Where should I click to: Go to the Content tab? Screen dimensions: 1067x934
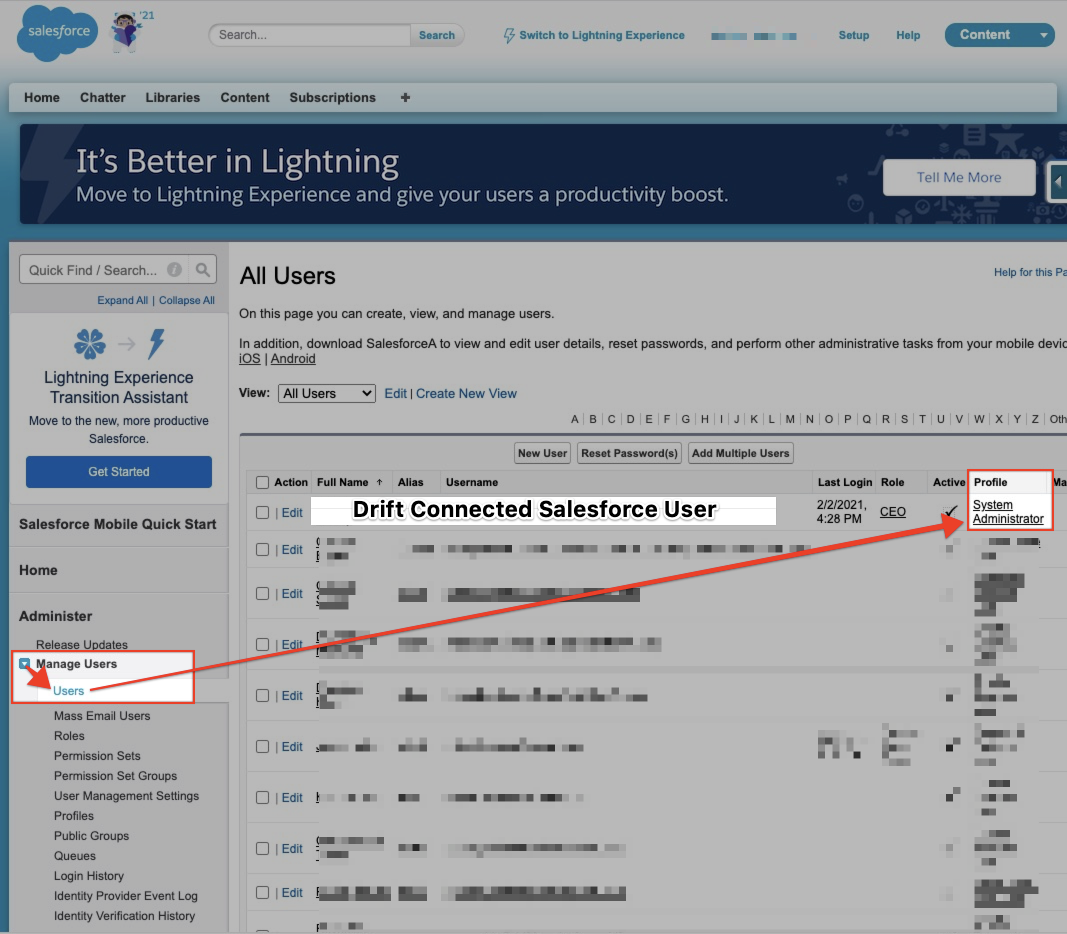245,97
